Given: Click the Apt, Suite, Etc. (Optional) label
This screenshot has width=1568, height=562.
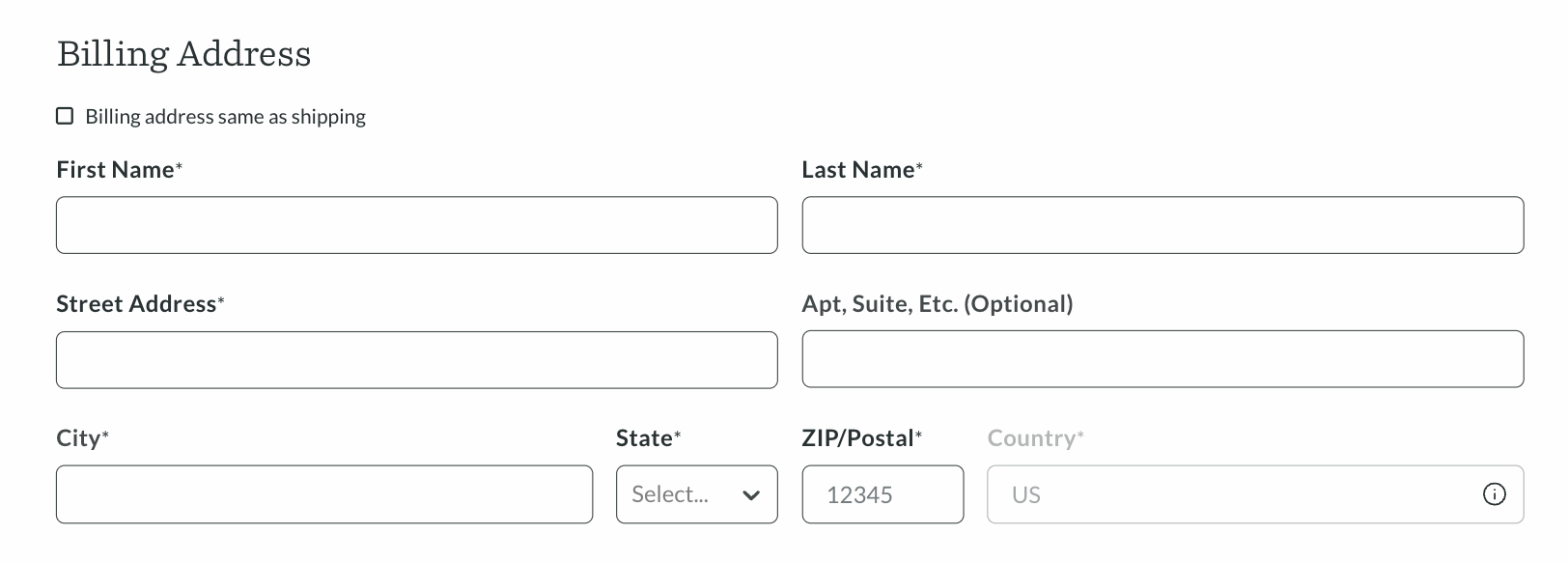Looking at the screenshot, I should click(x=938, y=304).
